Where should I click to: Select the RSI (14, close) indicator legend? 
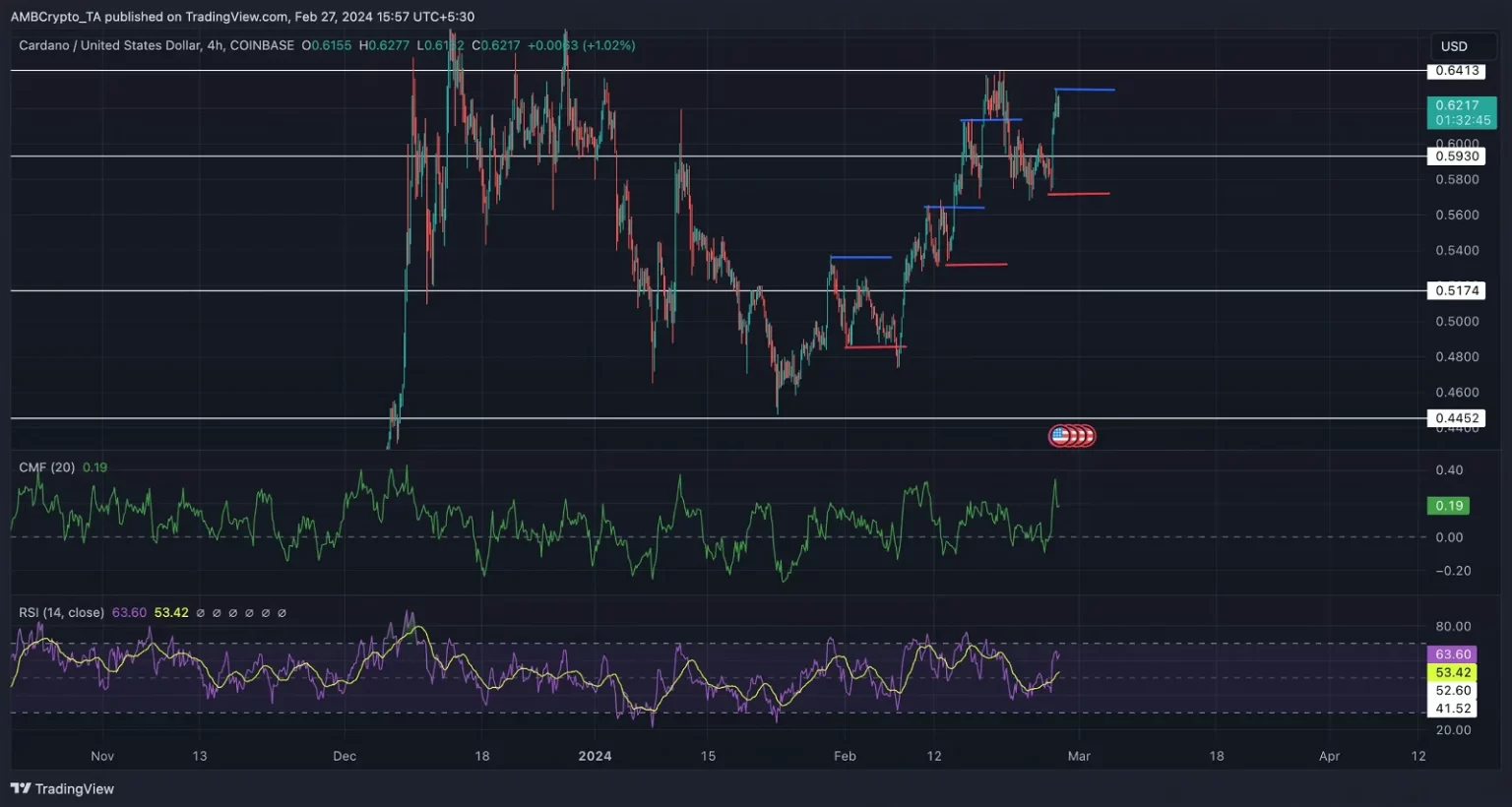[x=61, y=612]
